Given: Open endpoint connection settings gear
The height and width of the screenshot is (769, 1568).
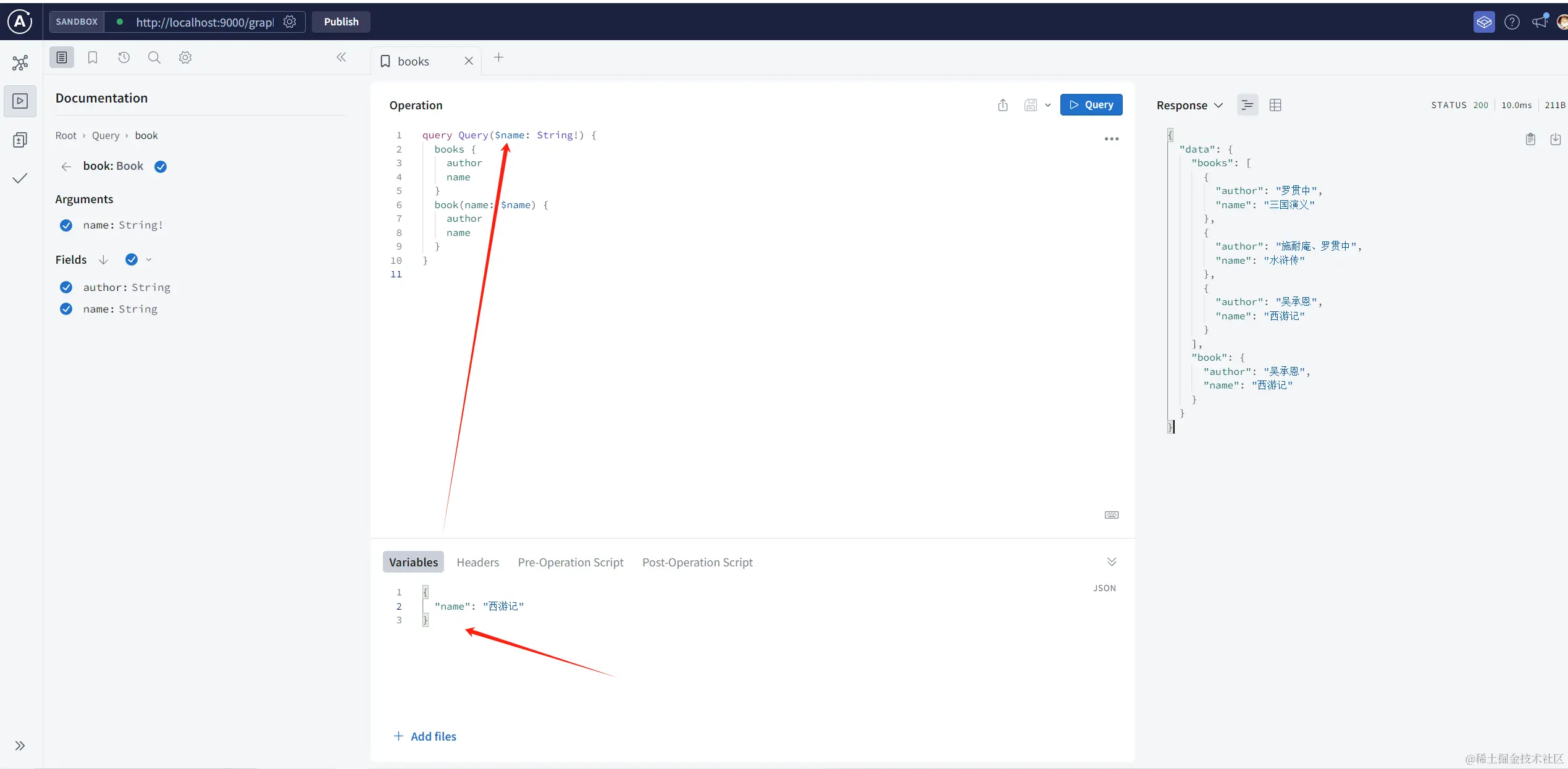Looking at the screenshot, I should click(x=290, y=22).
